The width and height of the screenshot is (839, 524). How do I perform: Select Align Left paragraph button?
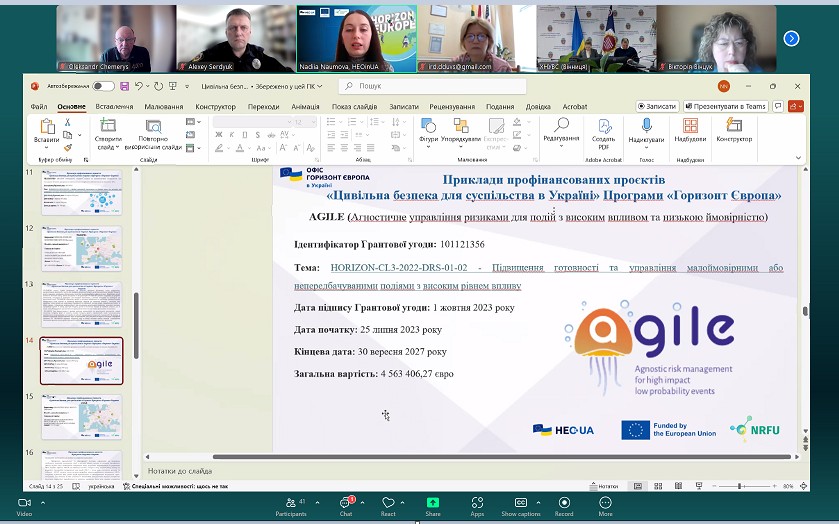pos(331,148)
